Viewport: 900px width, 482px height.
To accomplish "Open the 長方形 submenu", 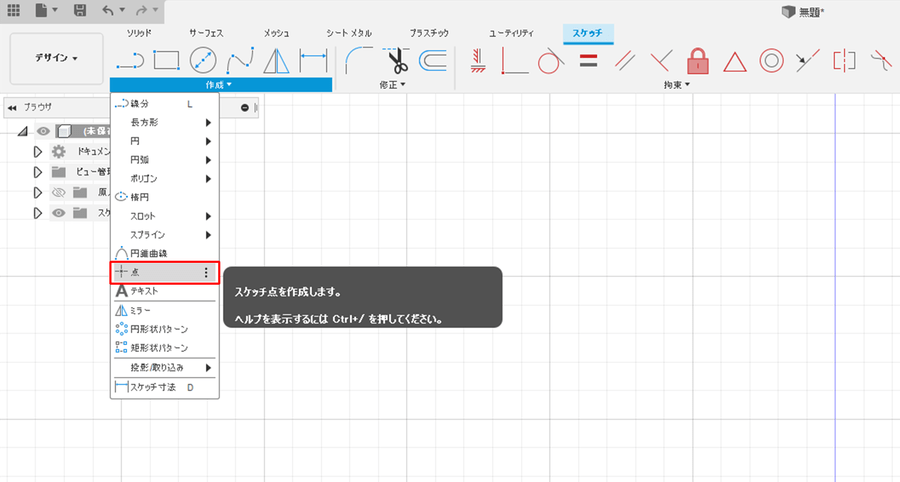I will click(x=164, y=122).
